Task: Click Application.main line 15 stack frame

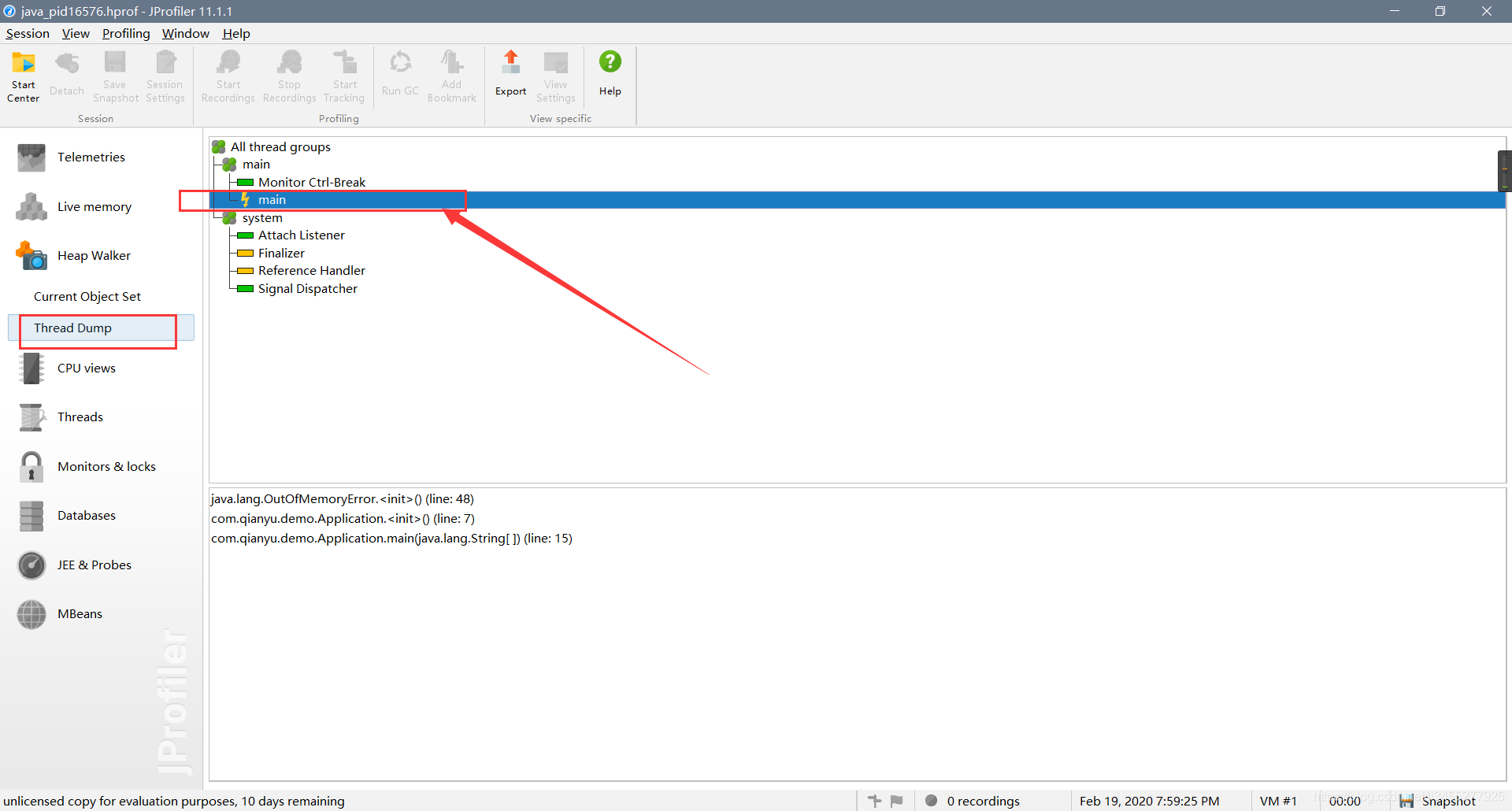Action: point(391,539)
